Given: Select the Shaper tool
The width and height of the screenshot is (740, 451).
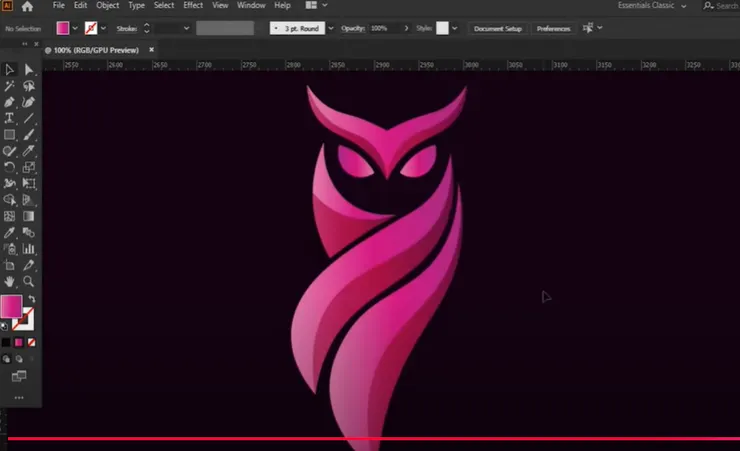Looking at the screenshot, I should [x=9, y=151].
